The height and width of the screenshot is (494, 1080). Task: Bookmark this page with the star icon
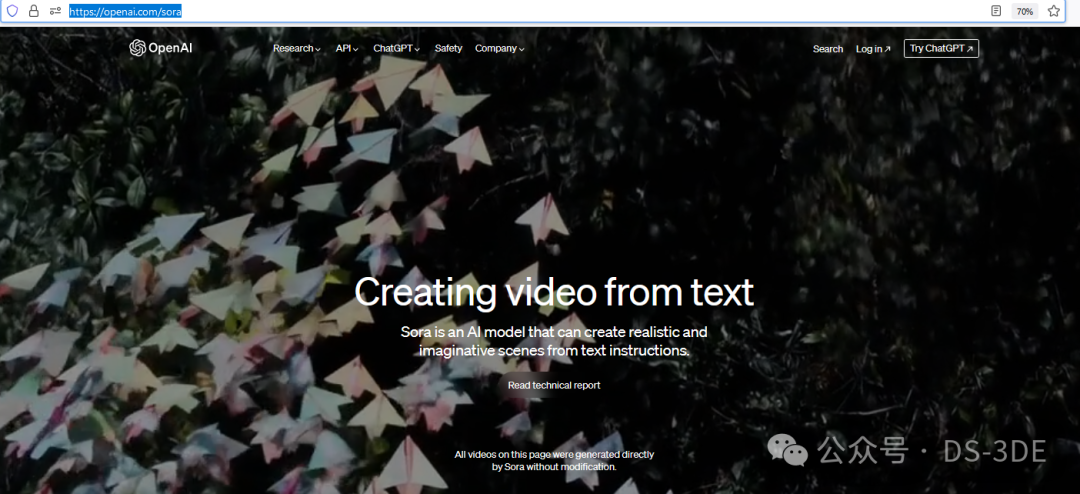click(x=1053, y=11)
